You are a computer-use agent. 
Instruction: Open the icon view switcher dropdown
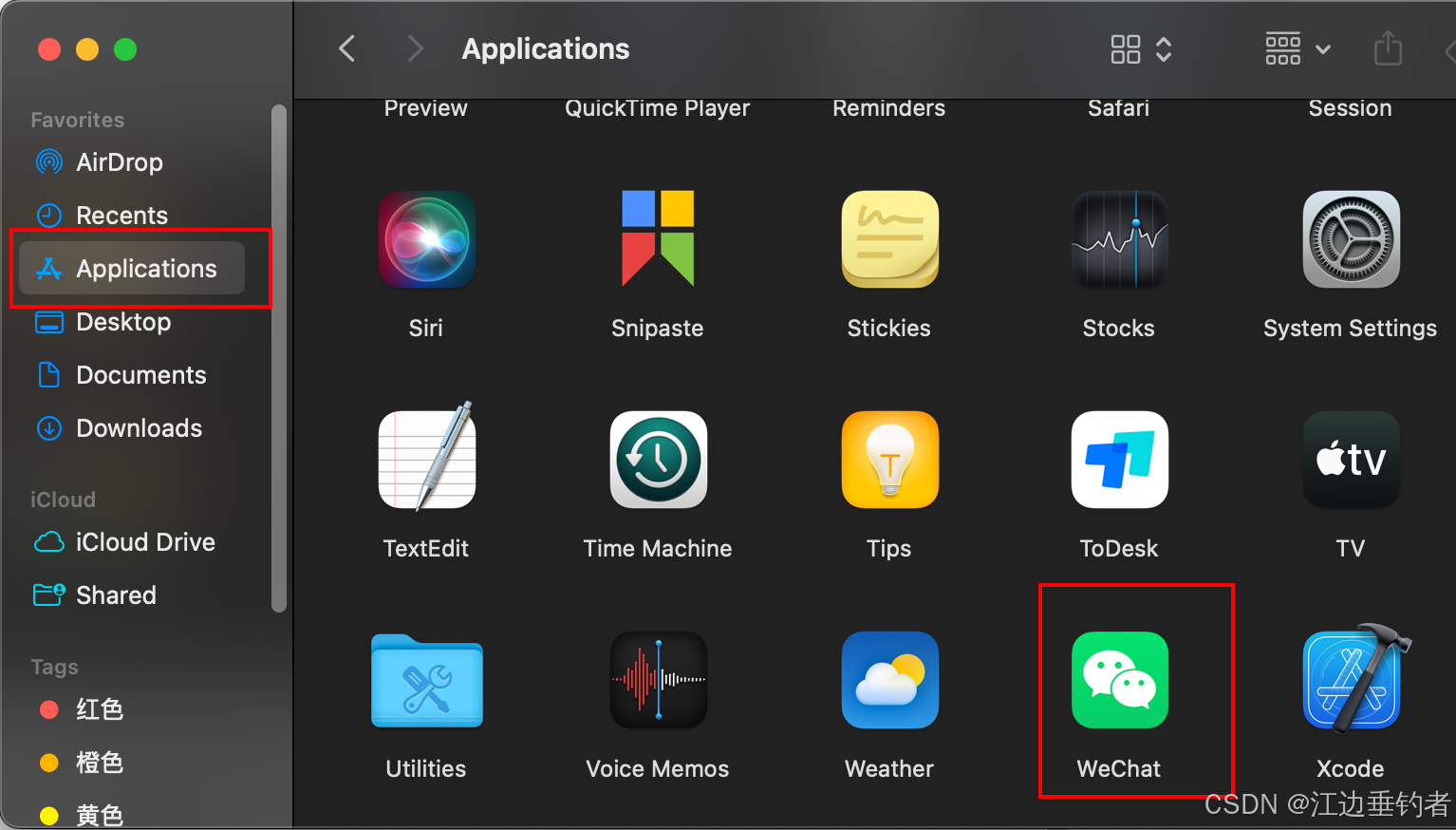[1142, 49]
